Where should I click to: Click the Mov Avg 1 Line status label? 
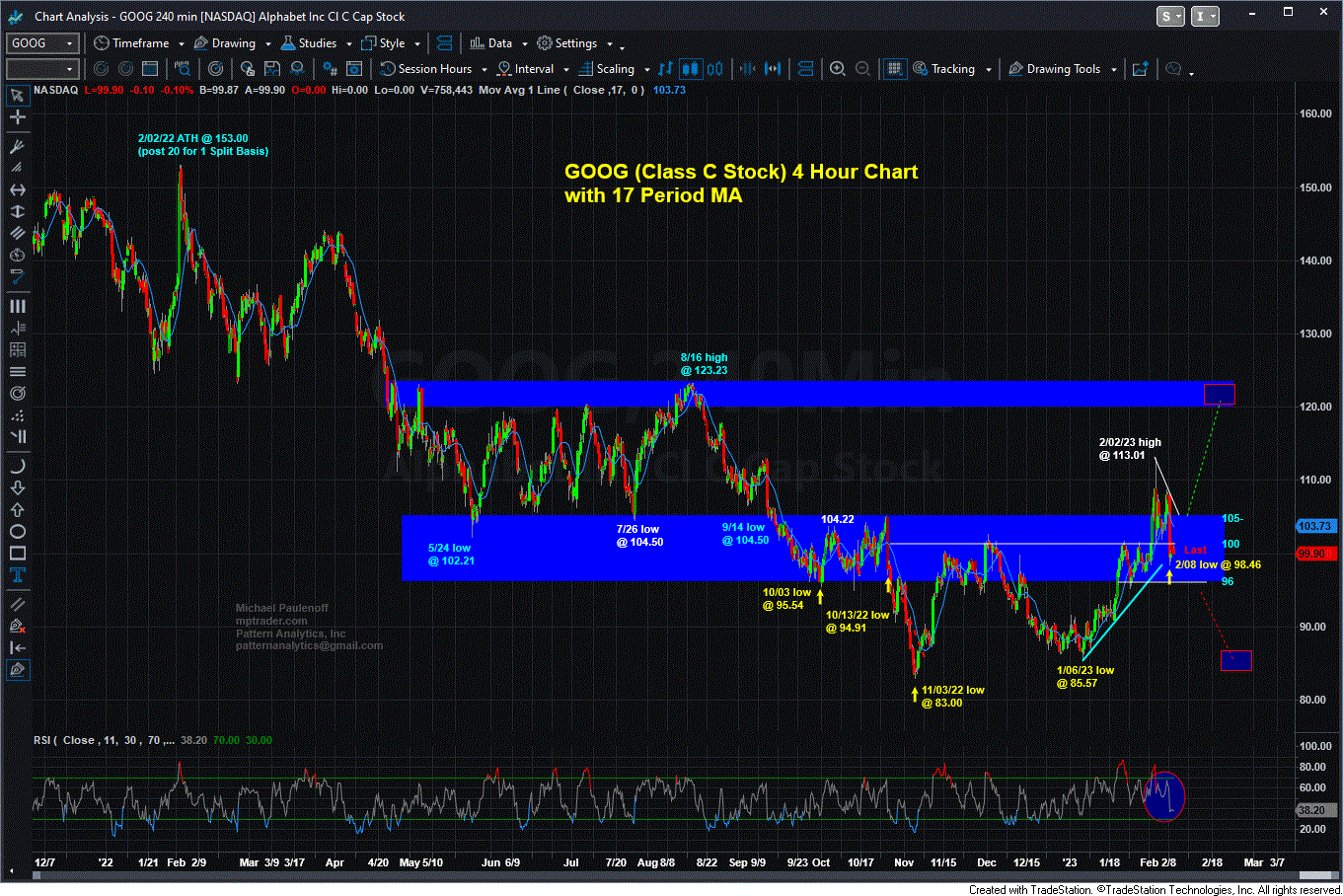[561, 90]
